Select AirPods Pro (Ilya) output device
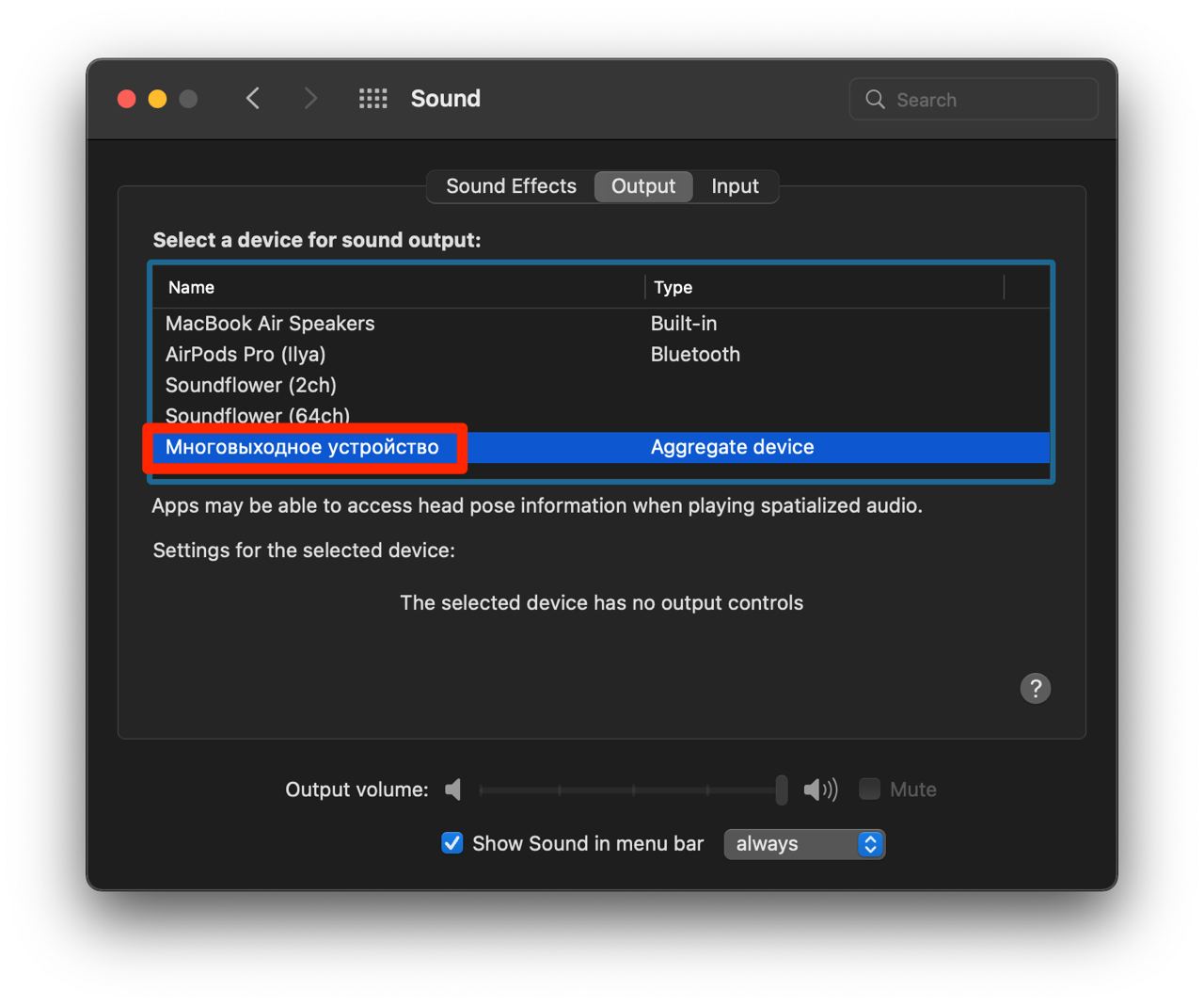This screenshot has width=1204, height=1005. pyautogui.click(x=601, y=355)
